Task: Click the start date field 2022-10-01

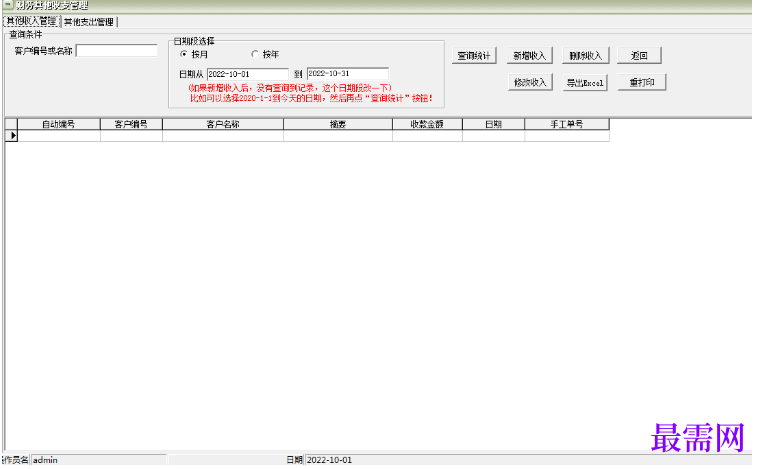Action: (x=248, y=74)
